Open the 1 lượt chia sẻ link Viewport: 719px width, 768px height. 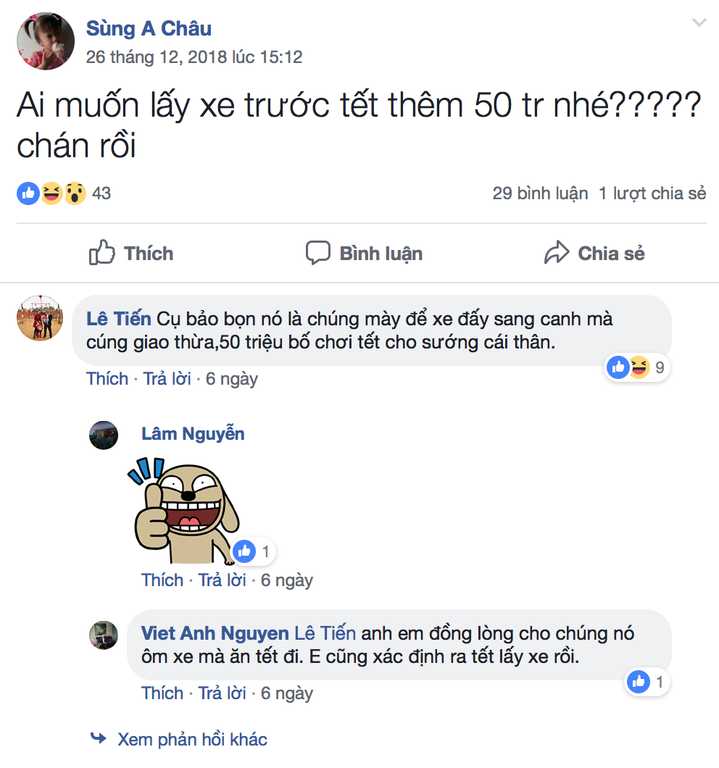point(652,193)
